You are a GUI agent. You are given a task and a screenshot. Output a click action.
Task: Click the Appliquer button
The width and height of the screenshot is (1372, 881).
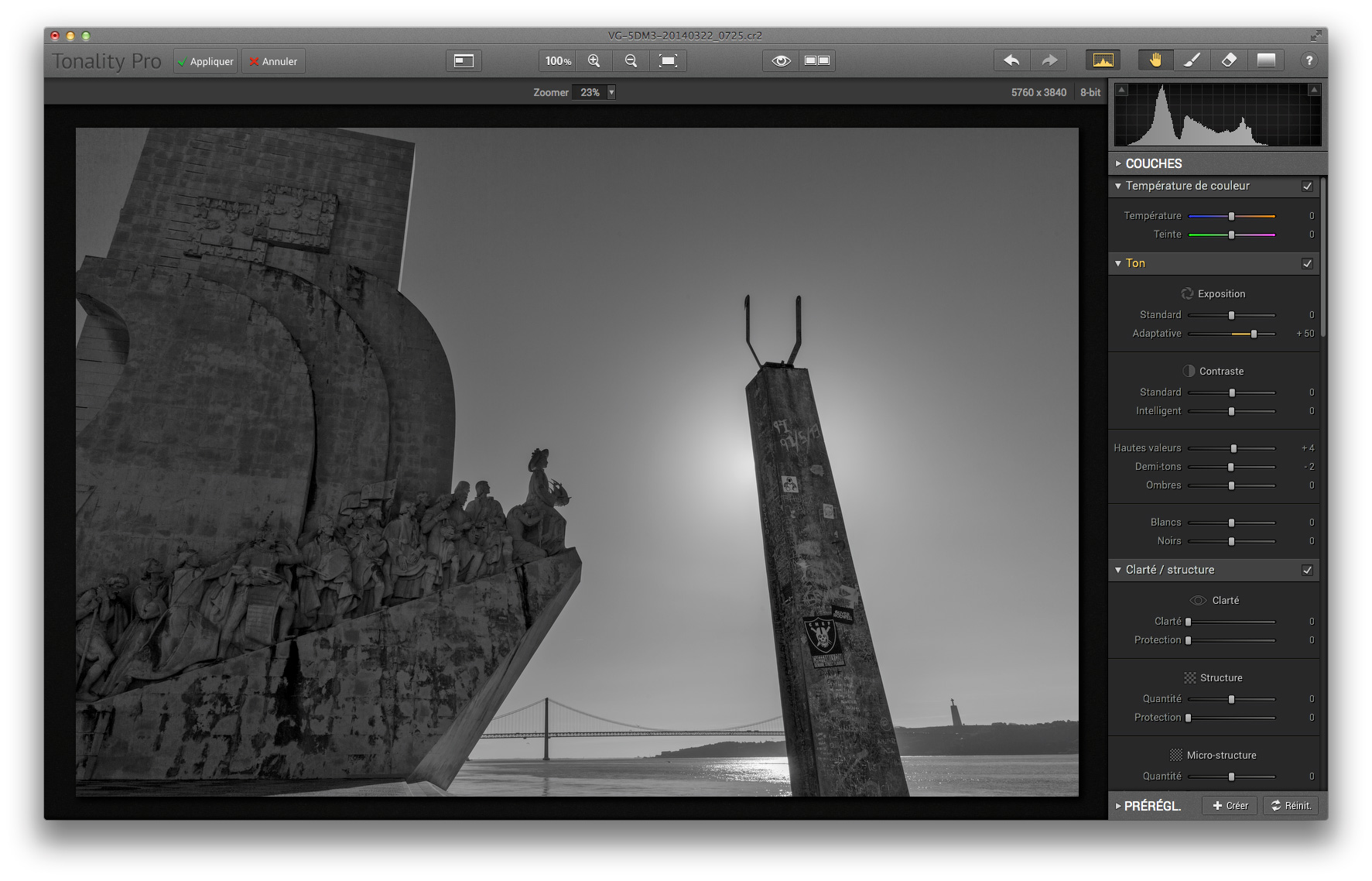(206, 61)
